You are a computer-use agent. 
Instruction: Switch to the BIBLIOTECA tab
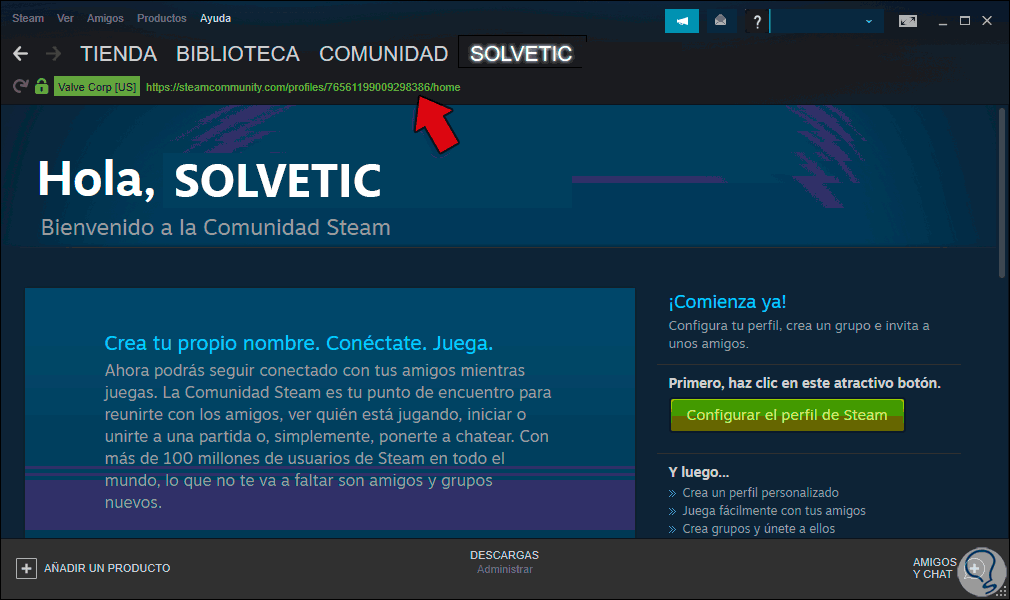pyautogui.click(x=238, y=53)
